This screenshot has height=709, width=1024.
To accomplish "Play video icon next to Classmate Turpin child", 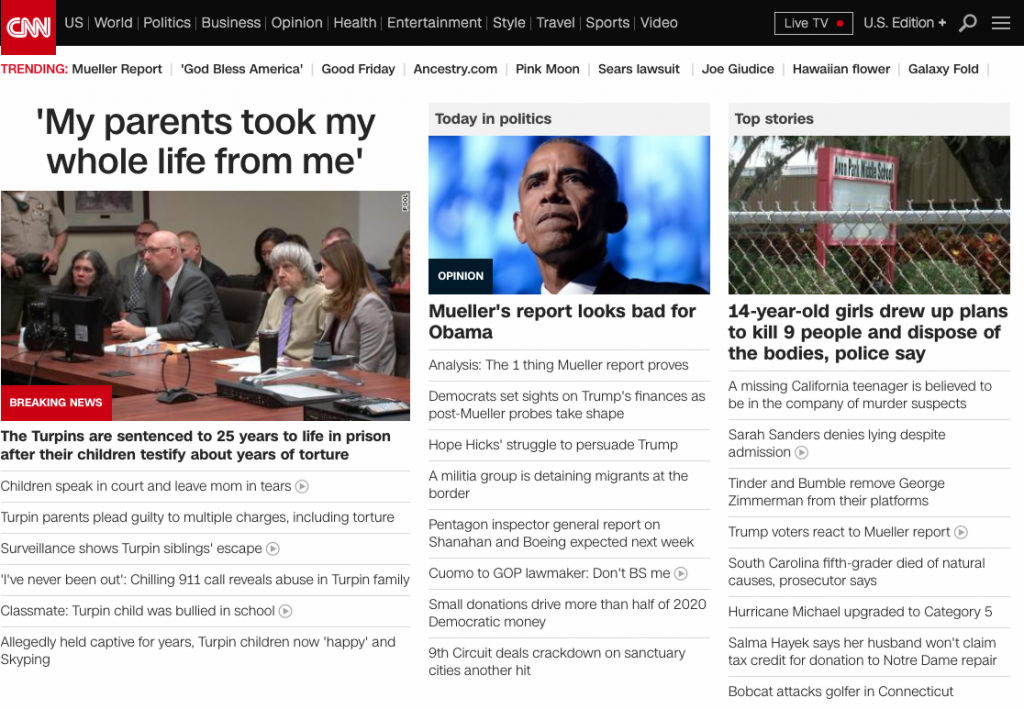I will click(x=285, y=611).
